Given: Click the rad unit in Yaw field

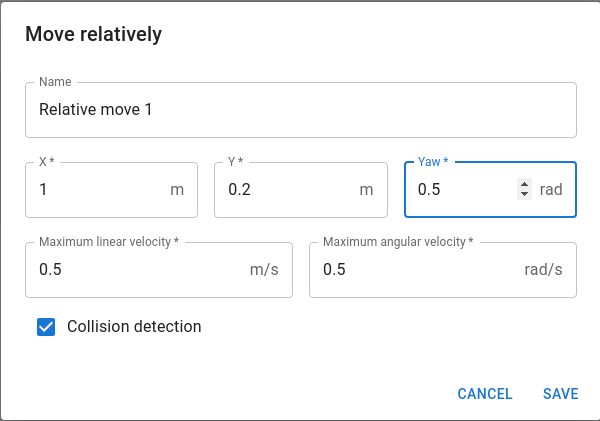Looking at the screenshot, I should point(551,189).
